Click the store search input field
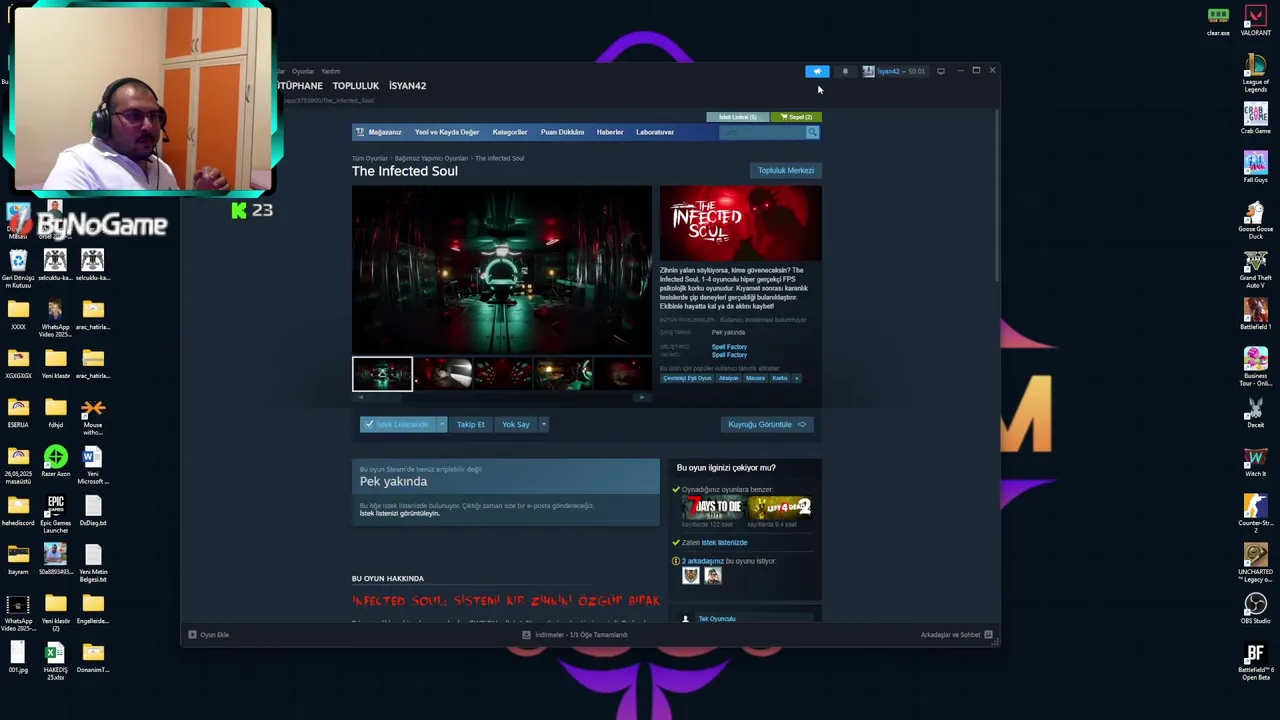This screenshot has height=720, width=1280. [x=762, y=132]
